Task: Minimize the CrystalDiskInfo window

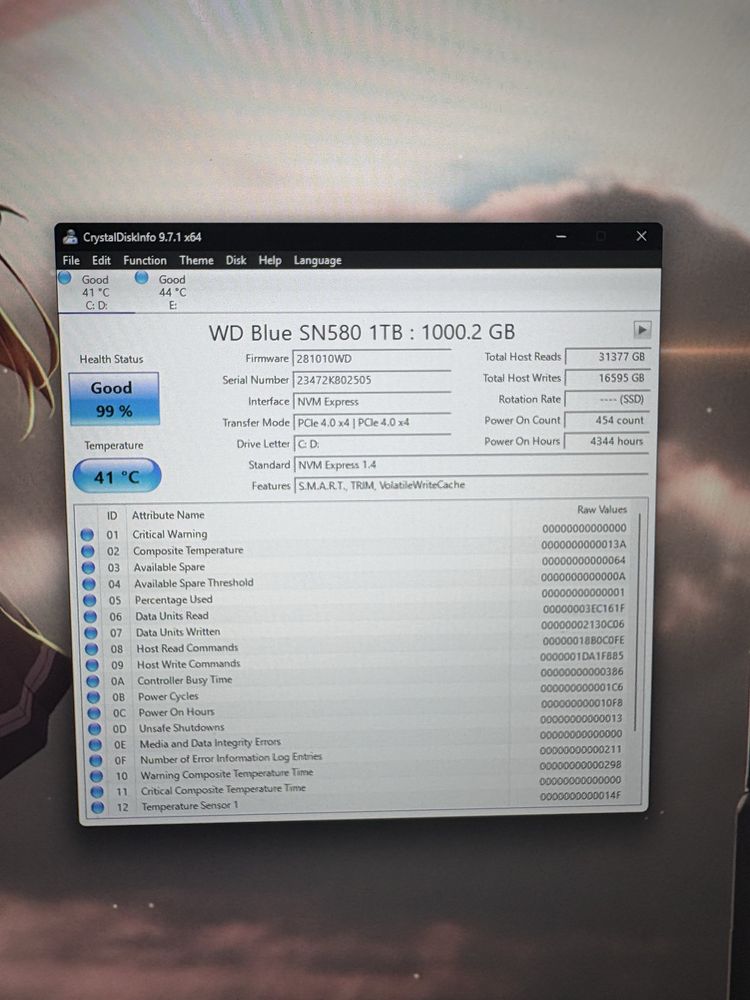Action: click(x=561, y=236)
